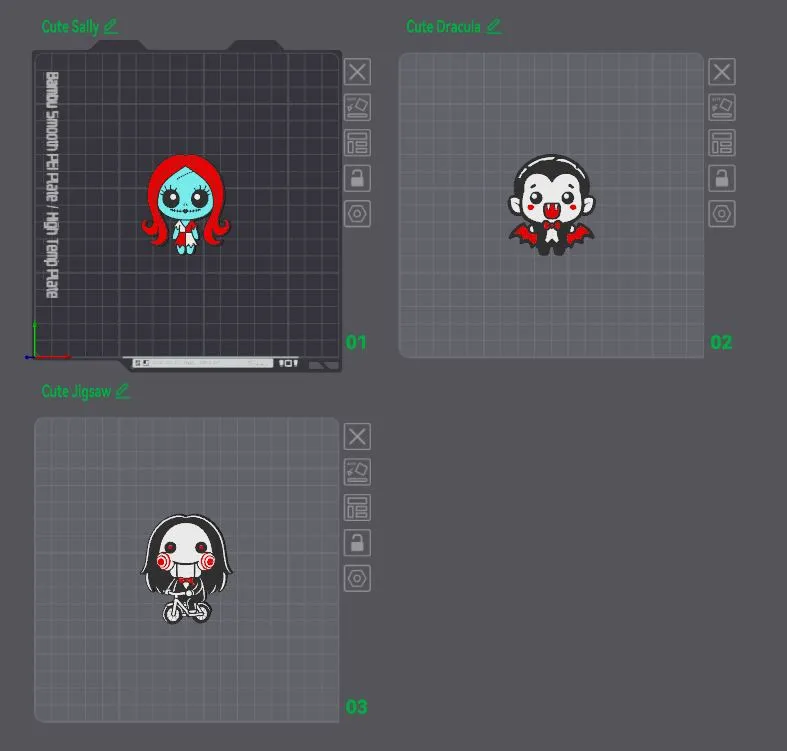Toggle the lock on Cute Sally plate
787x751 pixels.
(x=357, y=178)
